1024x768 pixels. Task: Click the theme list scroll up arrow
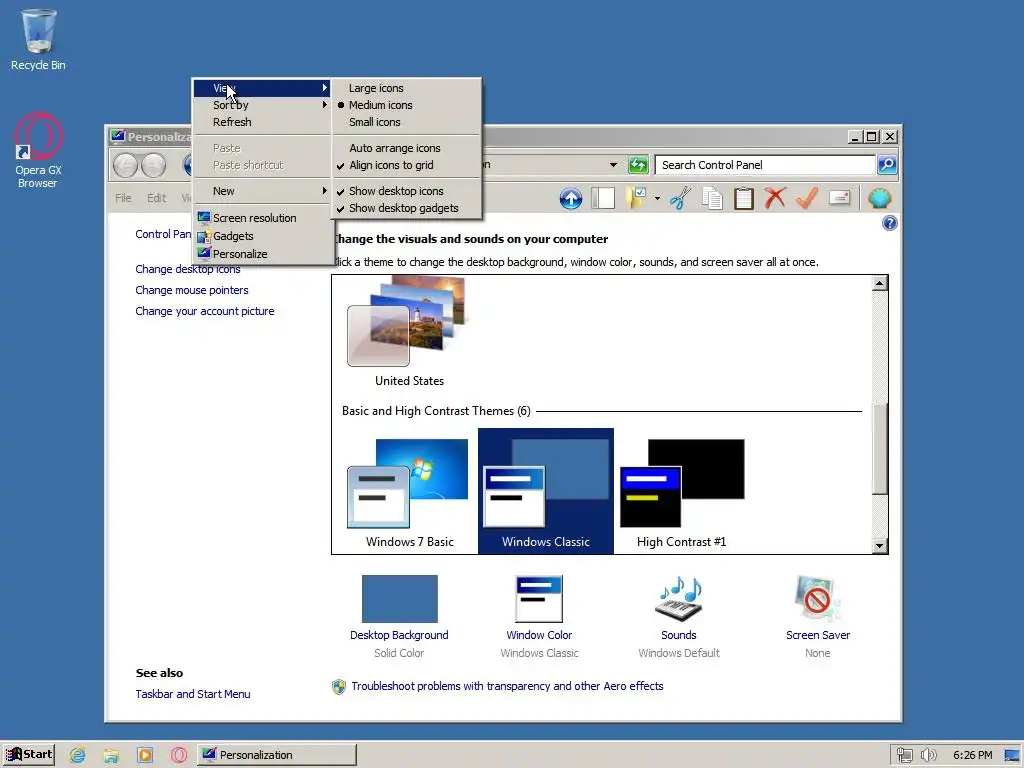click(x=880, y=283)
